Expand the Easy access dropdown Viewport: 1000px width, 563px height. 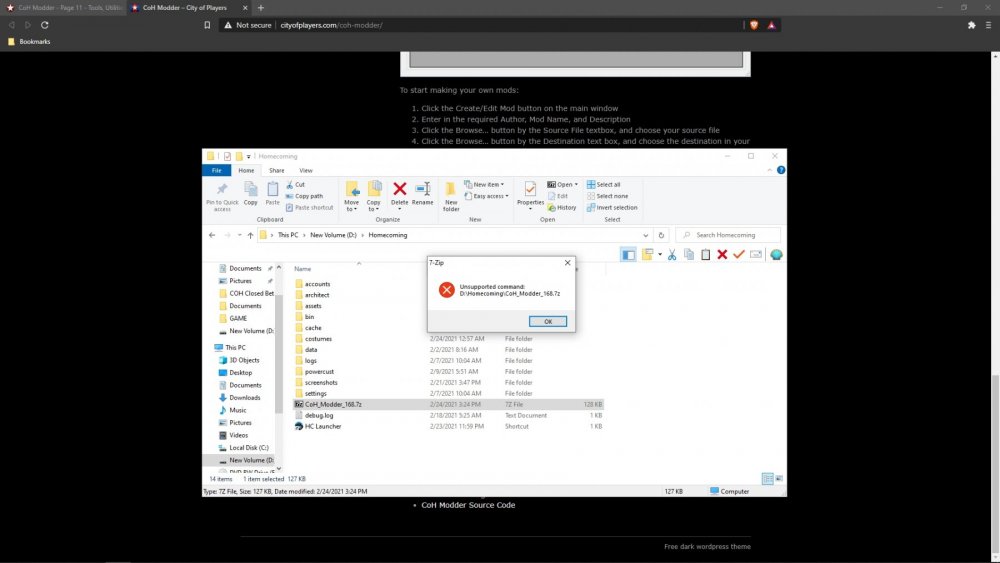click(x=489, y=196)
